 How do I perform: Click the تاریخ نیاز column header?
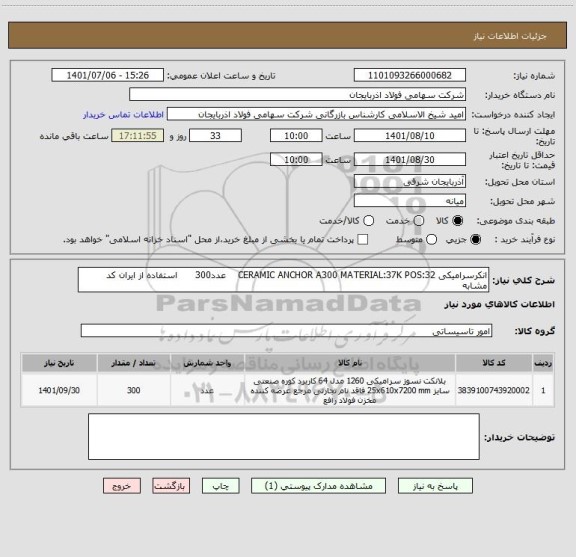pyautogui.click(x=59, y=363)
